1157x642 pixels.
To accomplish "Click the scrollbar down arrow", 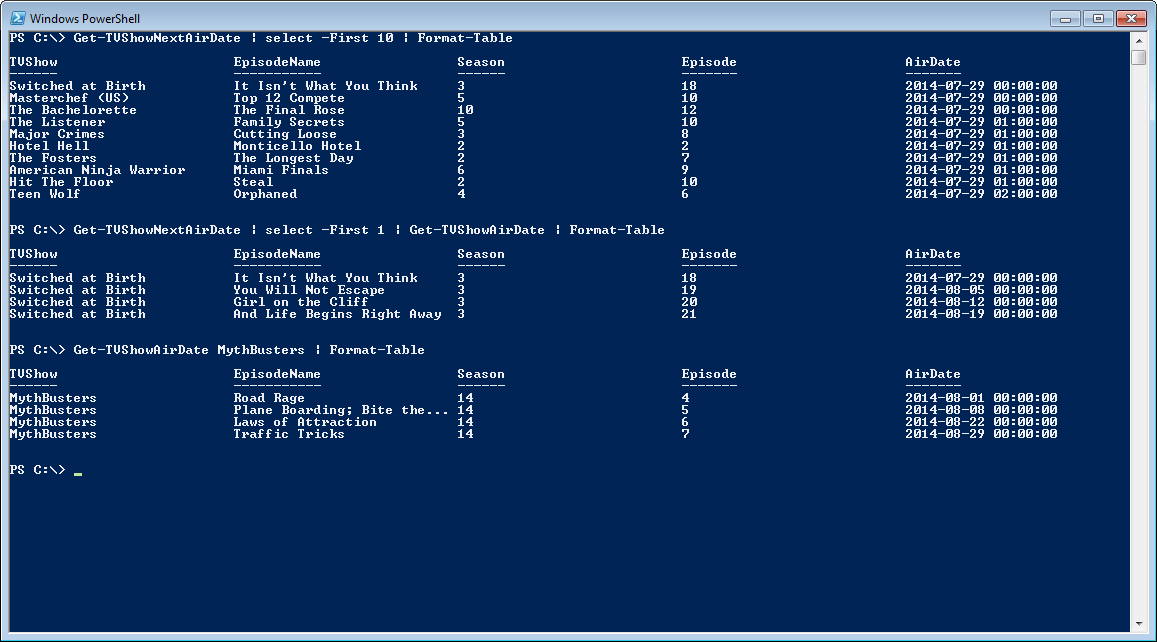I will pos(1139,624).
